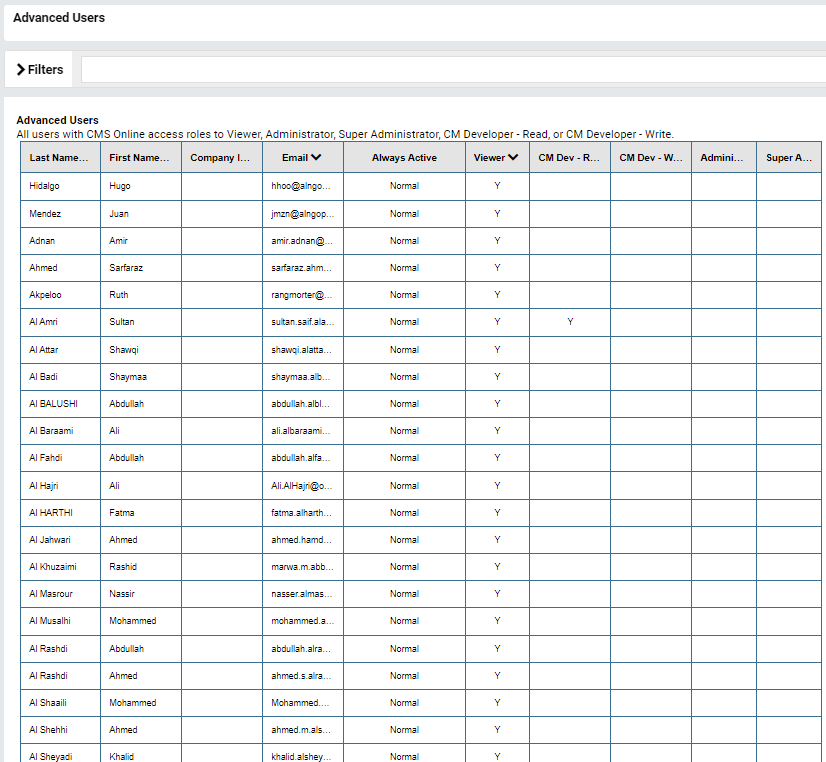The height and width of the screenshot is (762, 826).
Task: Click last name Adnan
Action: pos(42,241)
